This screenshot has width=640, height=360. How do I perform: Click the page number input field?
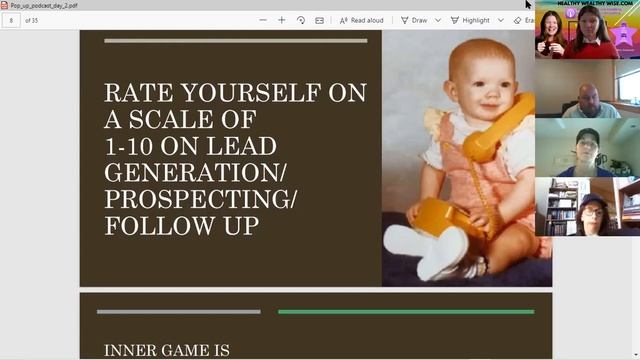[11, 20]
